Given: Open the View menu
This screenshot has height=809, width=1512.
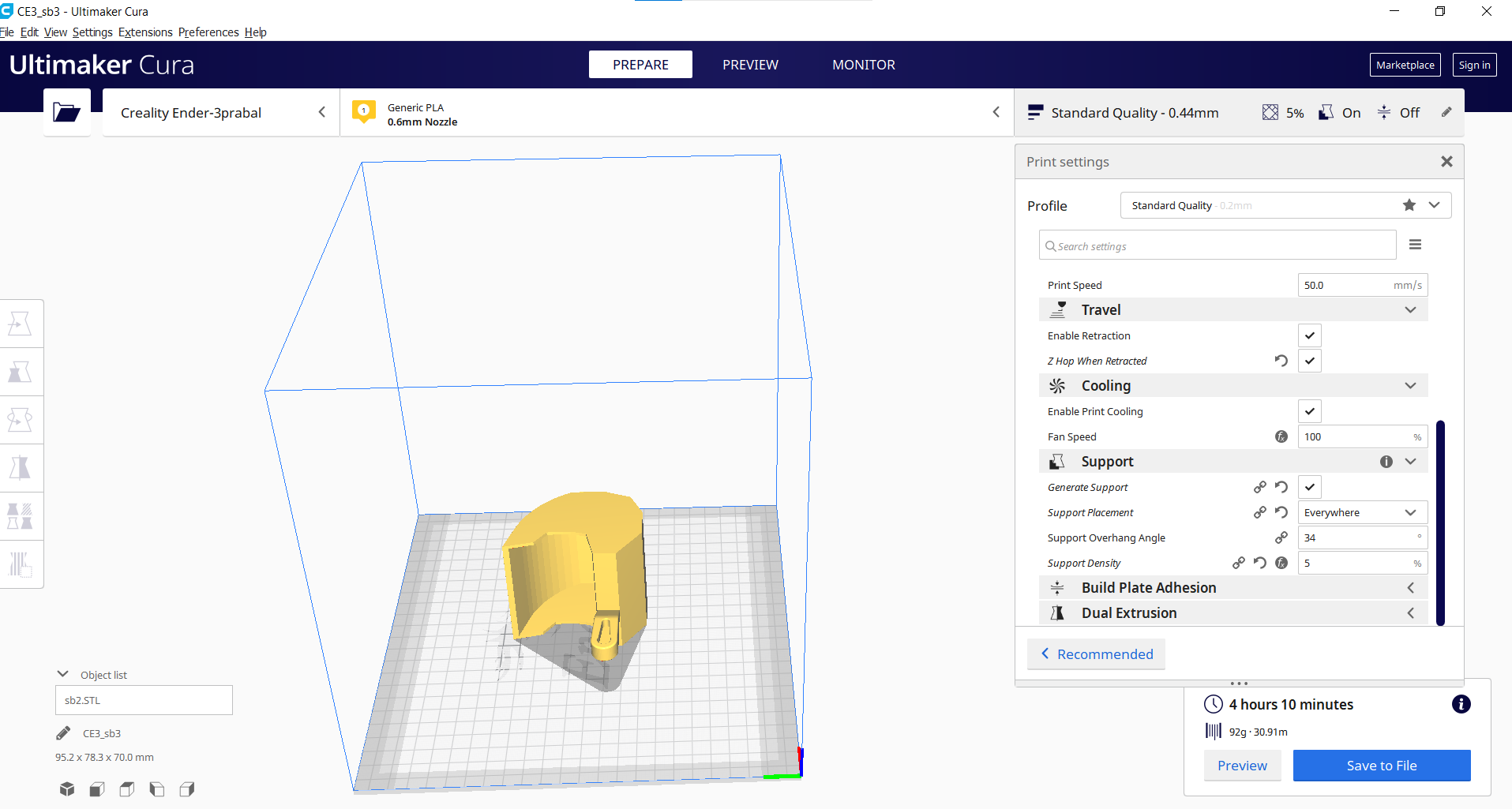Looking at the screenshot, I should (x=55, y=32).
